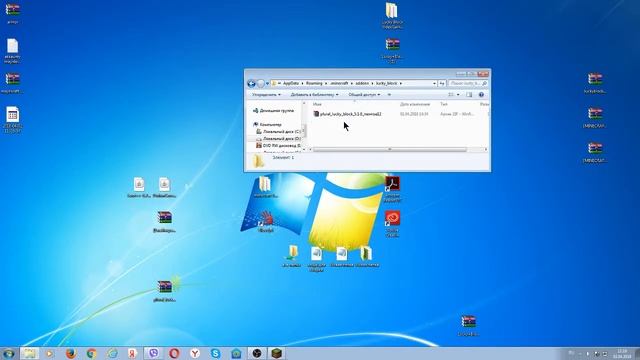
Task: Open the address bar history dropdown
Action: point(434,83)
